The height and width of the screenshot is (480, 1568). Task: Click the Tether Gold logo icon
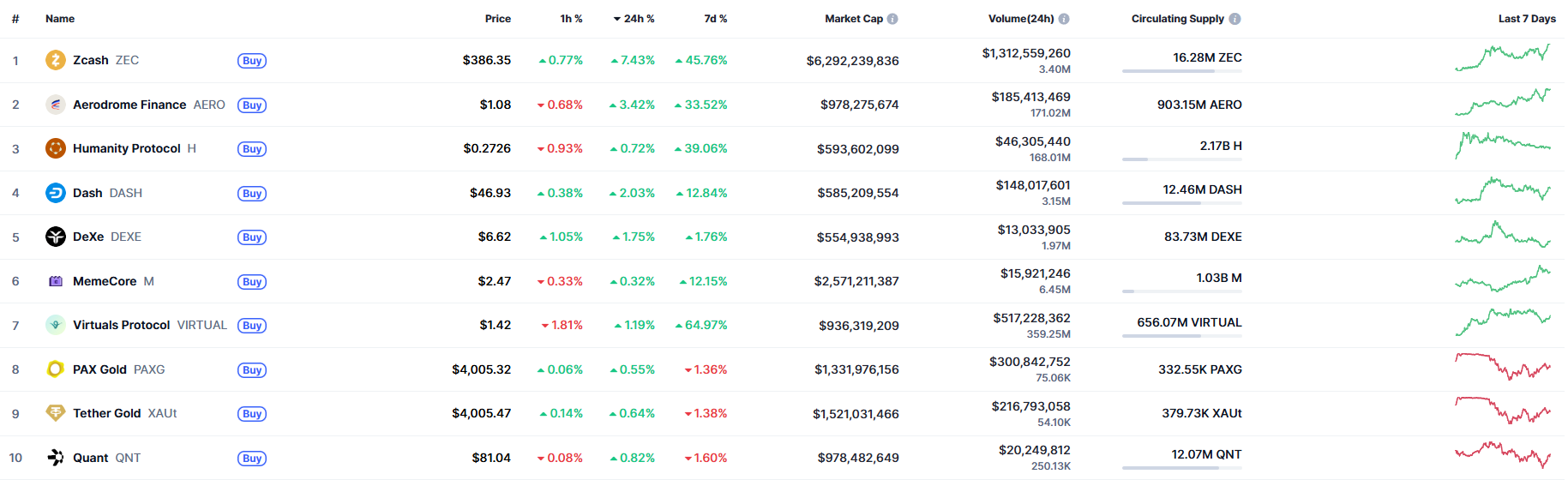coord(56,413)
